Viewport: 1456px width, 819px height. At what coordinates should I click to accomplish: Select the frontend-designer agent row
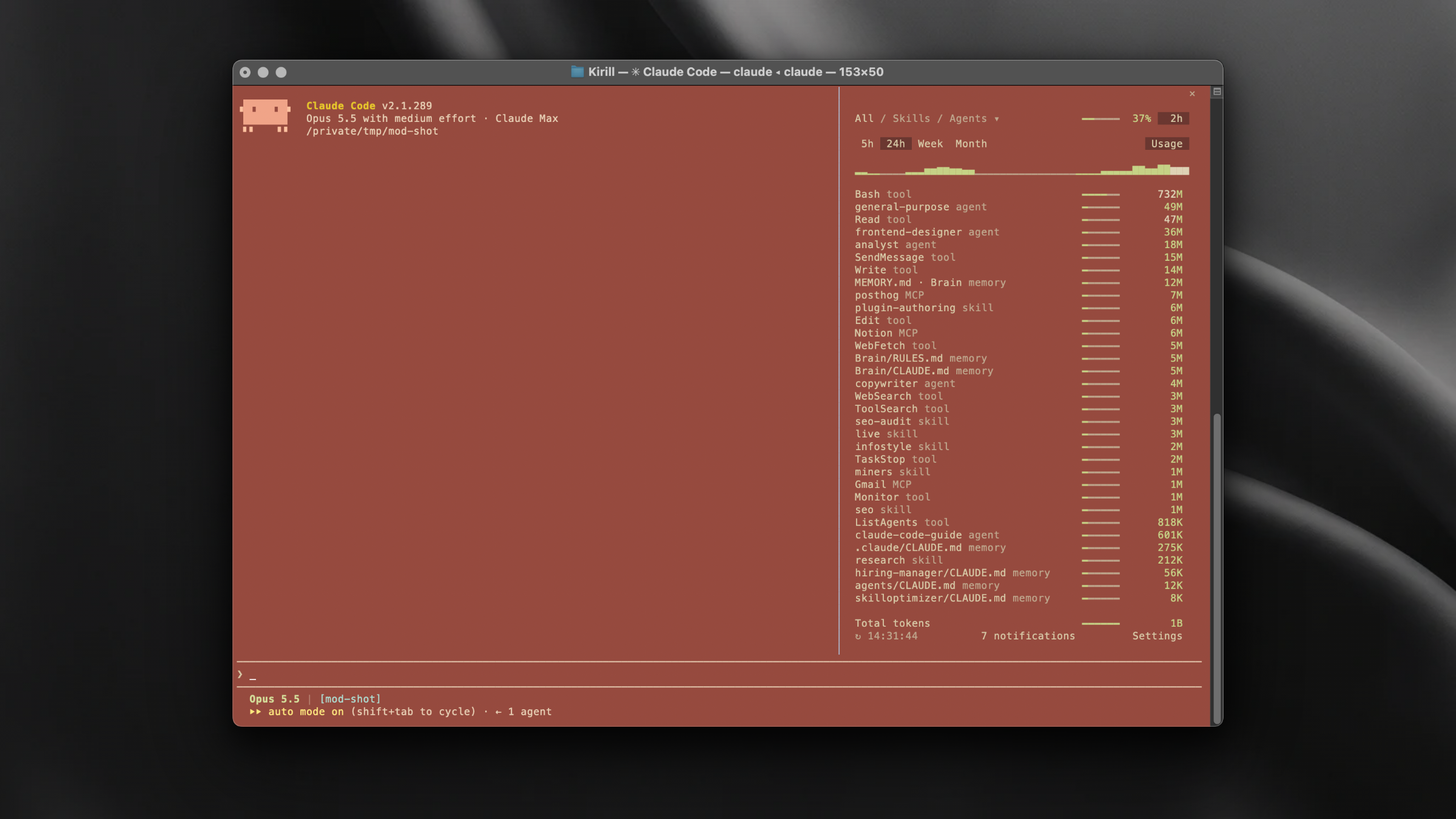tap(1019, 232)
